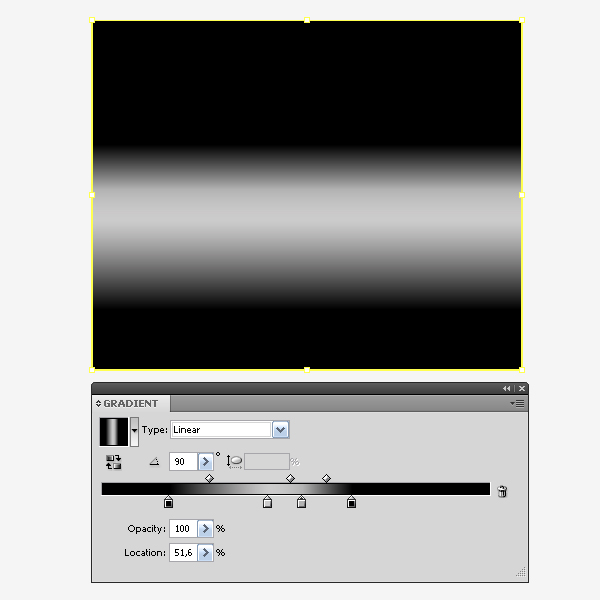Screen dimensions: 600x600
Task: Open the Gradient panel menu icon
Action: 517,403
